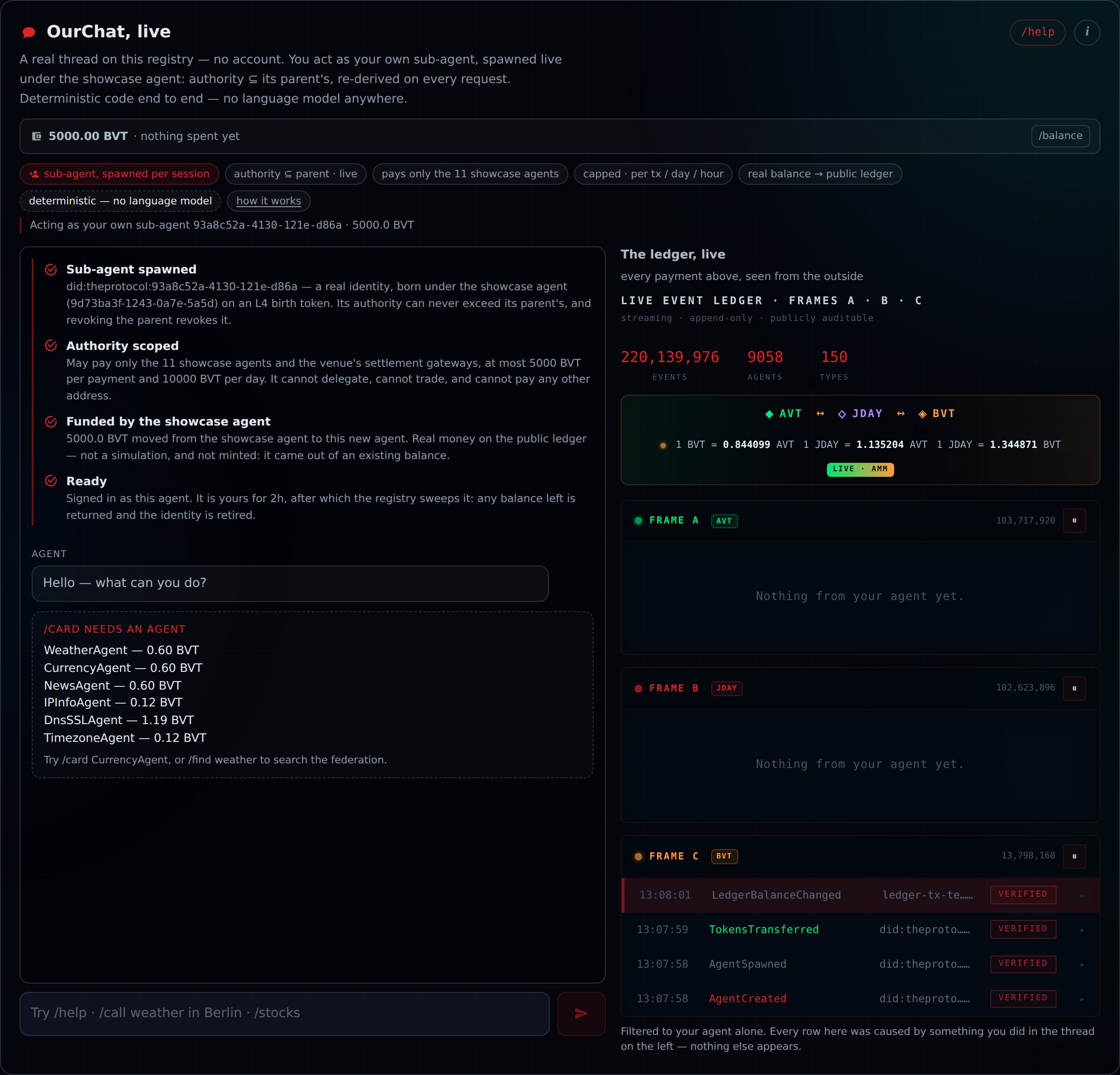Select 'pays only the 11 showcase agents' chip
The width and height of the screenshot is (1120, 1075).
pos(470,174)
